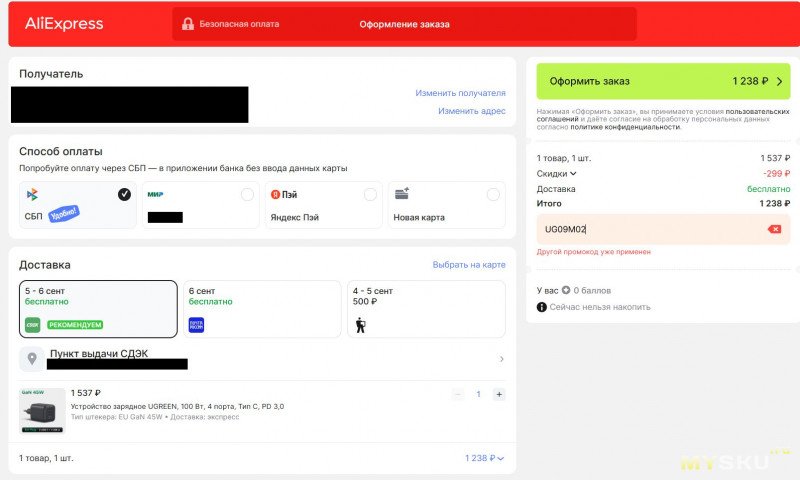Decrease item quantity with minus button
This screenshot has width=800, height=480.
[458, 394]
